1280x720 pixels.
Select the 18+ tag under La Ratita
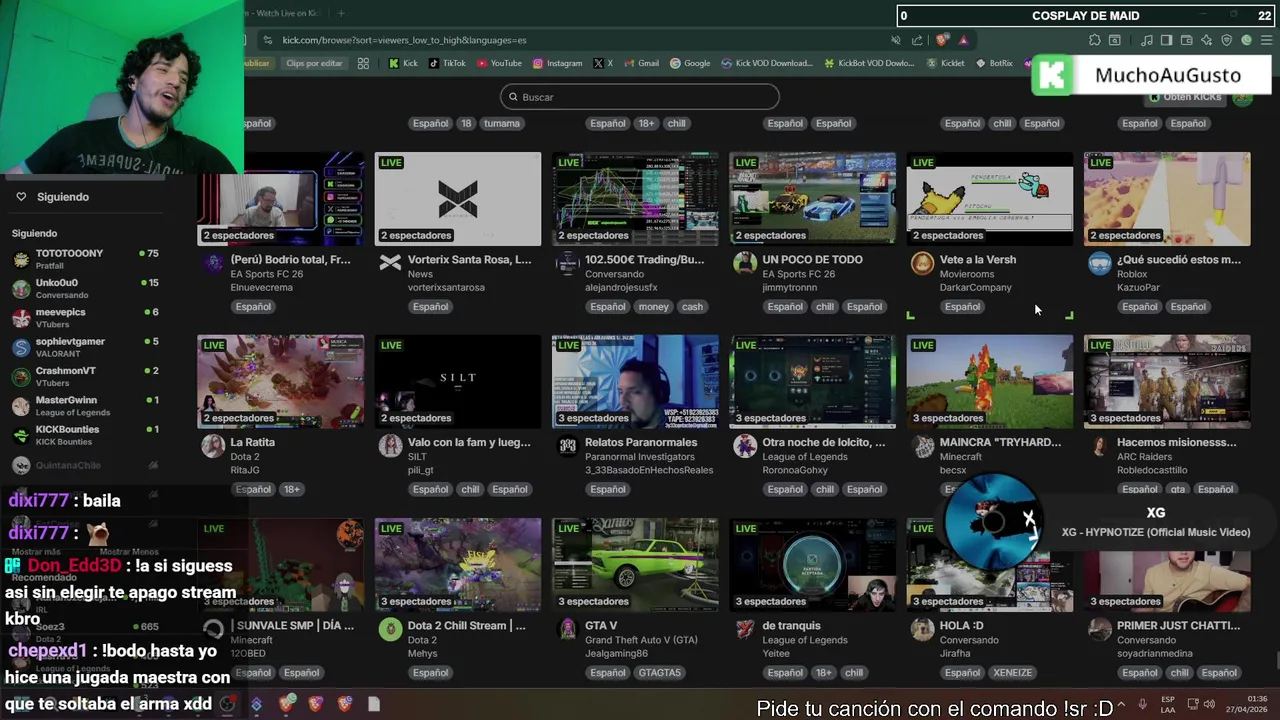point(291,490)
